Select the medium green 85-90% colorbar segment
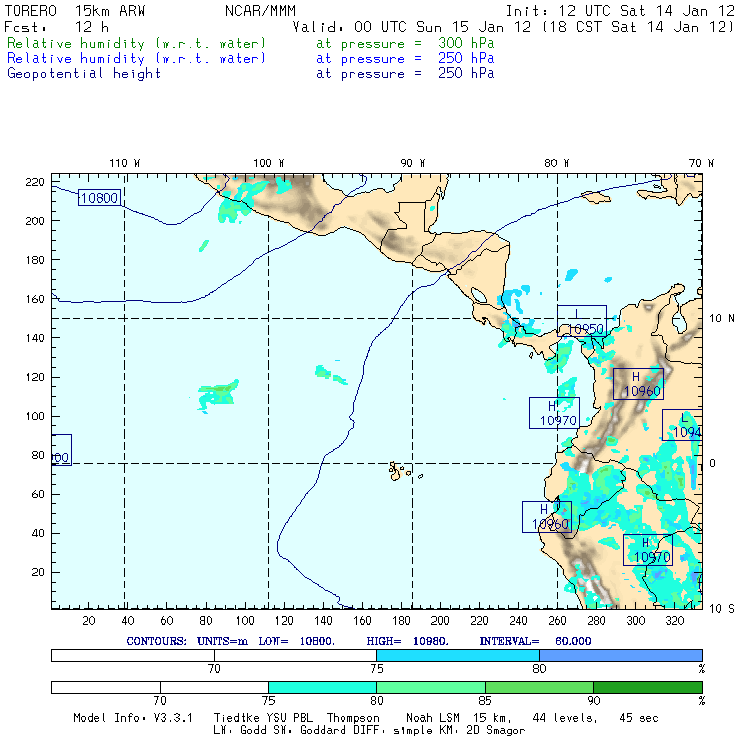 tap(539, 688)
